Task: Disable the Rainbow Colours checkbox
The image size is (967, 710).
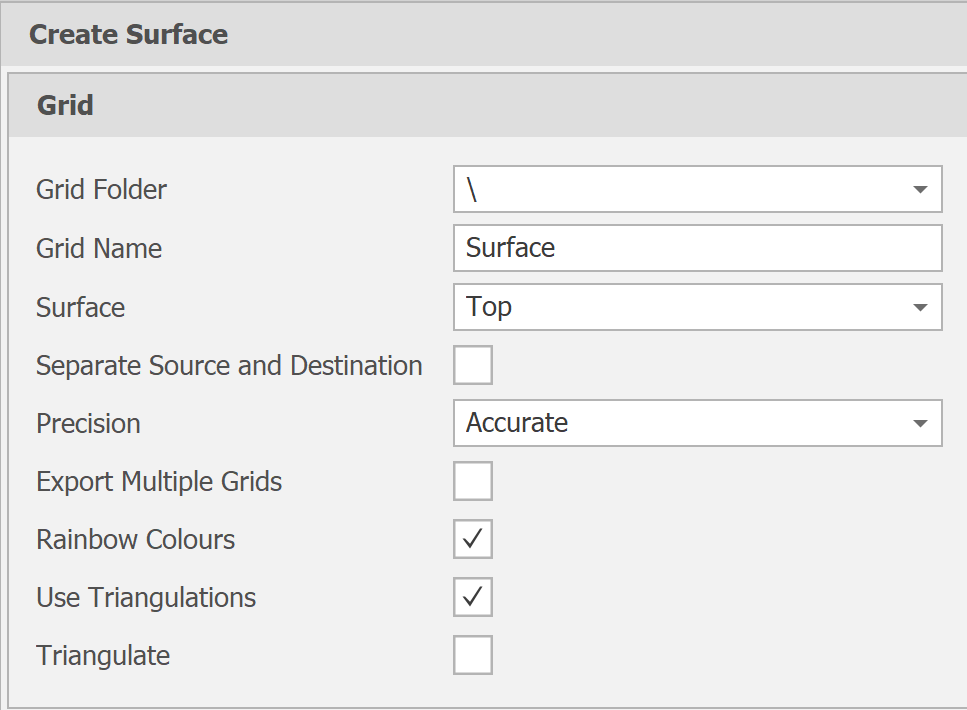Action: (473, 539)
